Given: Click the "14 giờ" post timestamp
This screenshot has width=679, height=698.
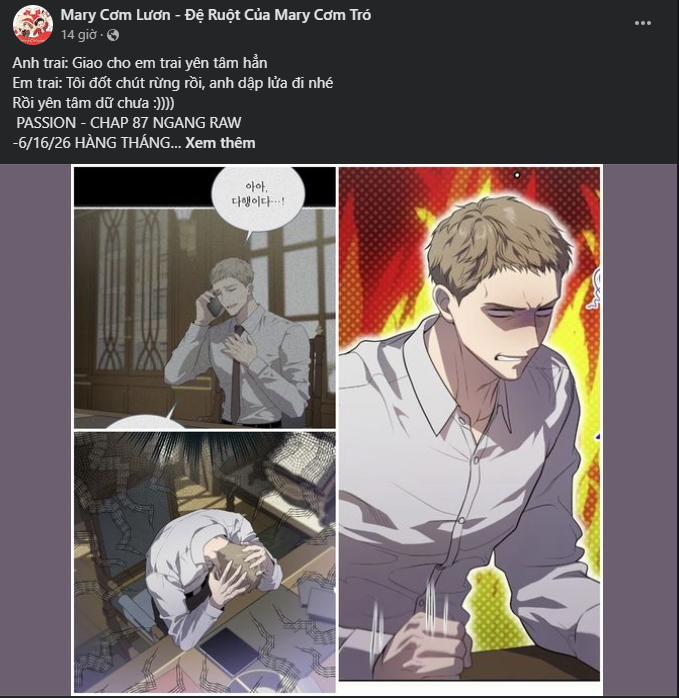Looking at the screenshot, I should [78, 35].
